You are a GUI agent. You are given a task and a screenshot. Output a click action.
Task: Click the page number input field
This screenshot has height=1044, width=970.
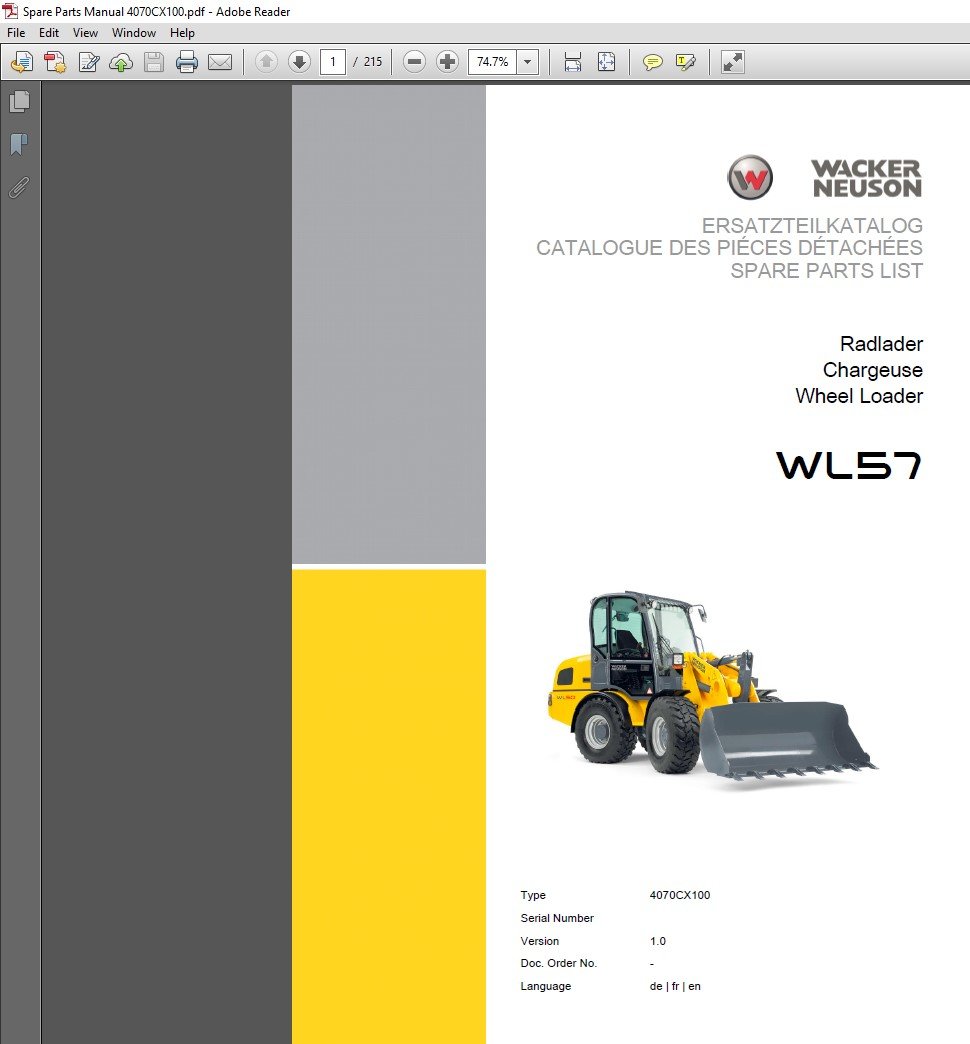coord(332,62)
